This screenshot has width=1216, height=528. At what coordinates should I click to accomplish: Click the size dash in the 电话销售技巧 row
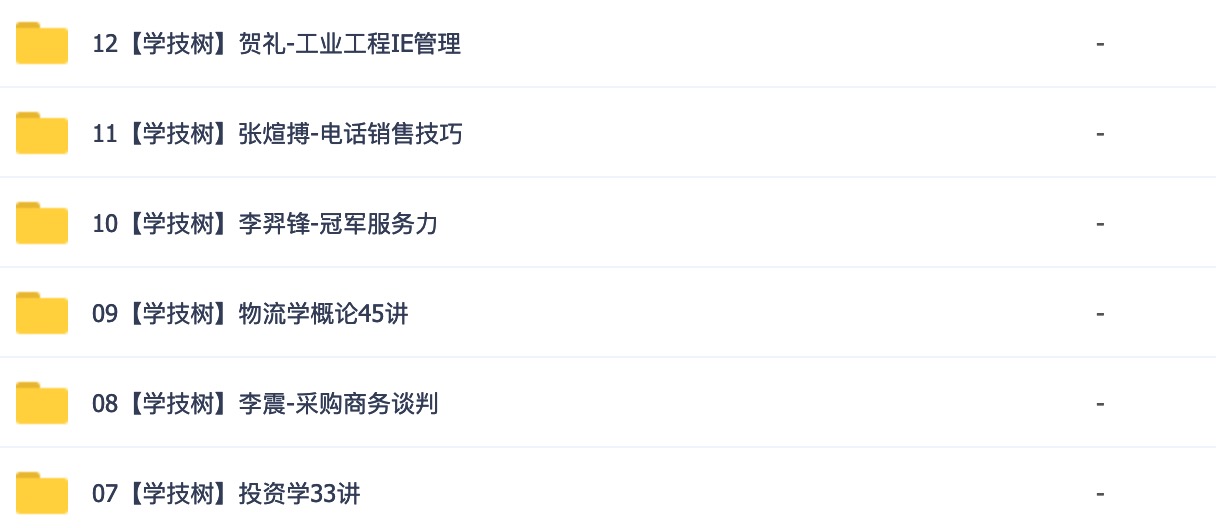pos(1100,134)
